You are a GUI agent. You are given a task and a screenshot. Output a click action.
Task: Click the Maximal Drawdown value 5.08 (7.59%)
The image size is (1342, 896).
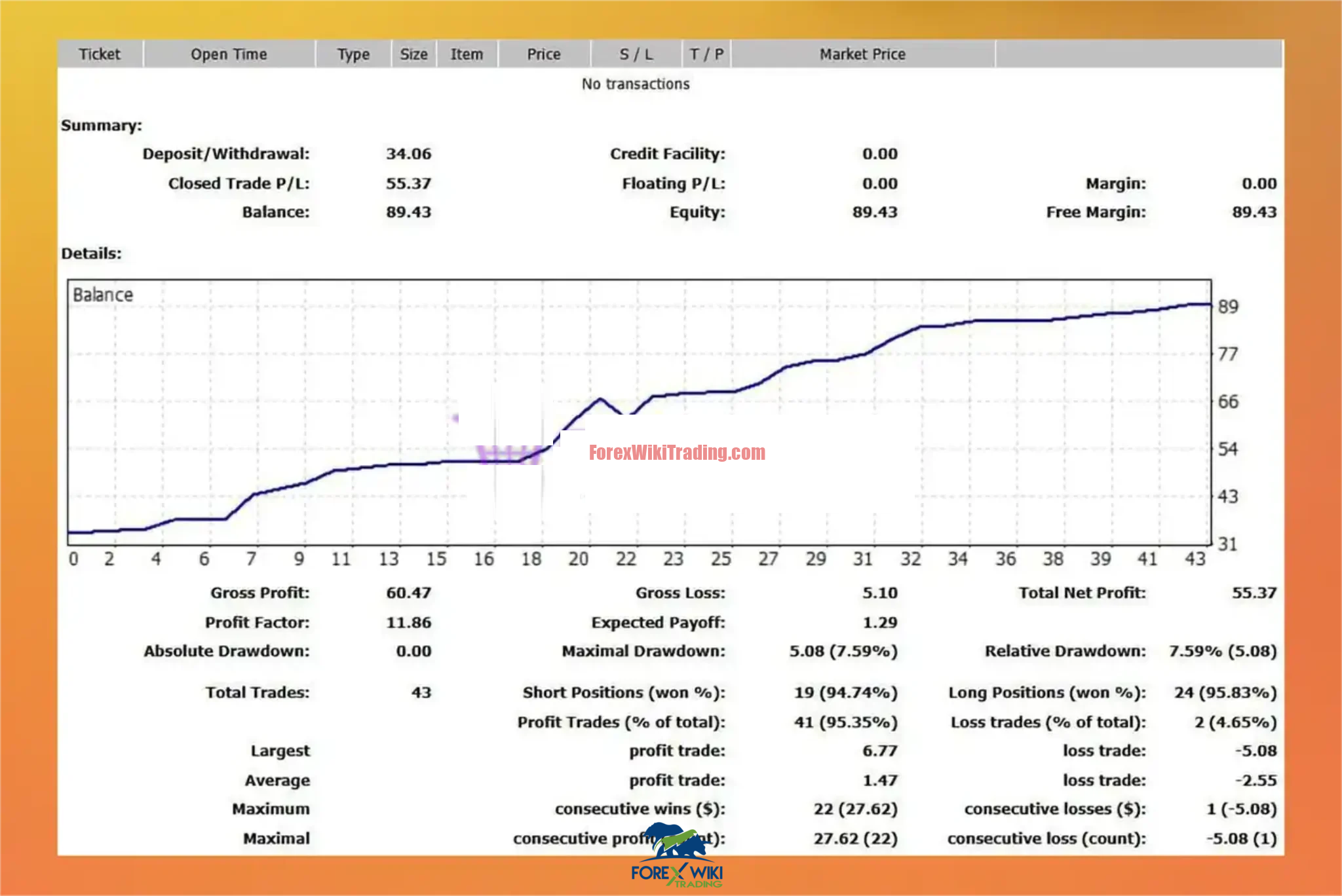click(x=843, y=651)
